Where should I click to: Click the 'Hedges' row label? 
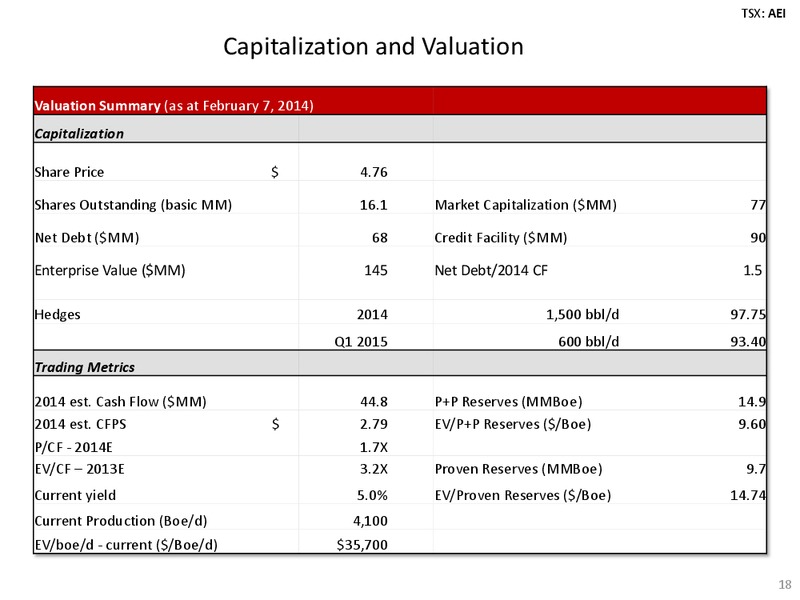pyautogui.click(x=57, y=314)
